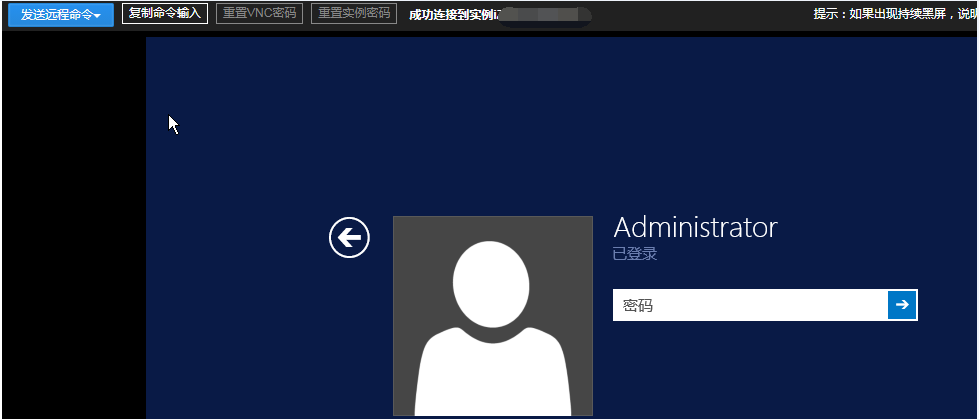
Task: Click the white head silhouette in the avatar
Action: tap(491, 282)
